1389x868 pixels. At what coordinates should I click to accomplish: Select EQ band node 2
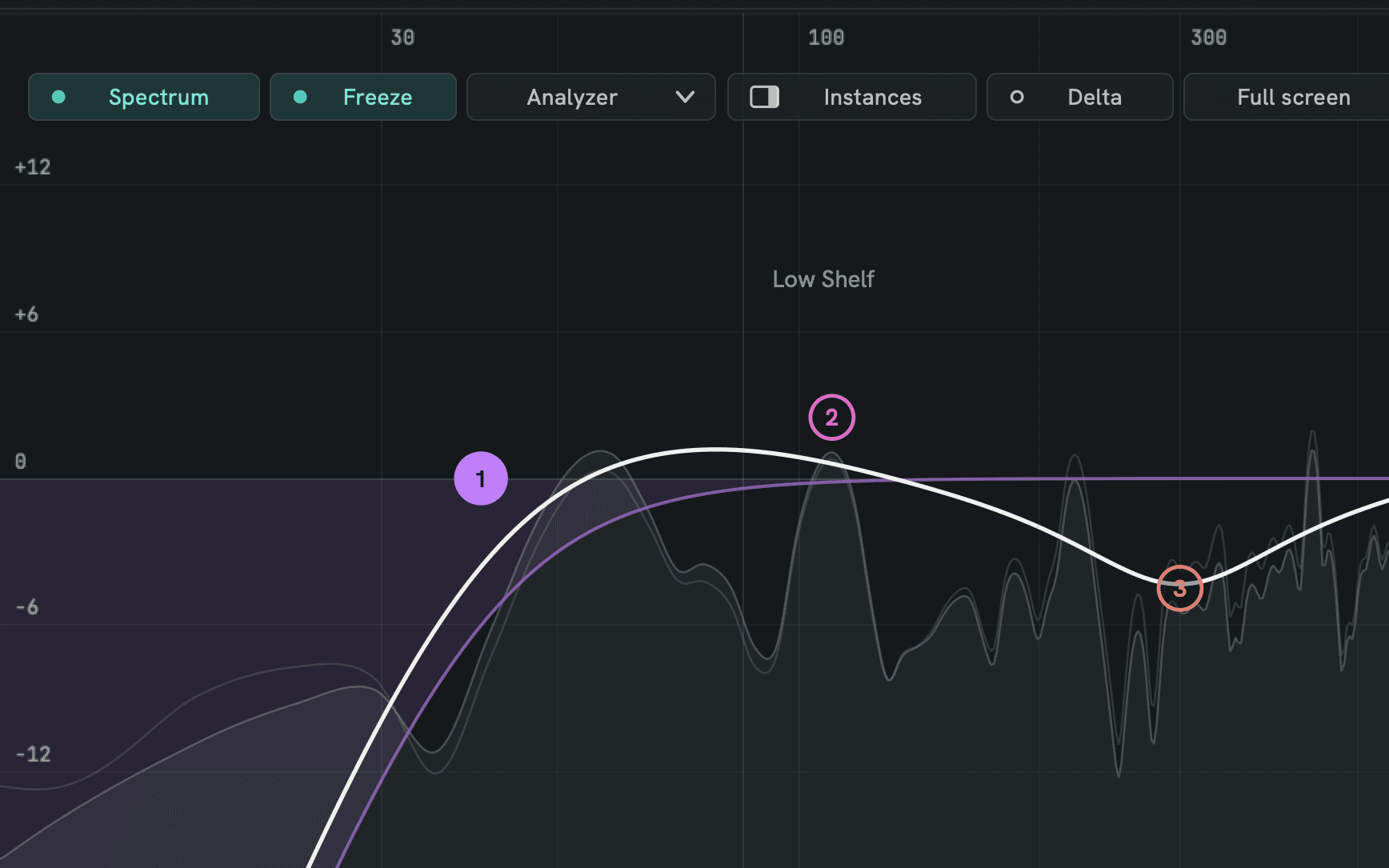[x=832, y=417]
